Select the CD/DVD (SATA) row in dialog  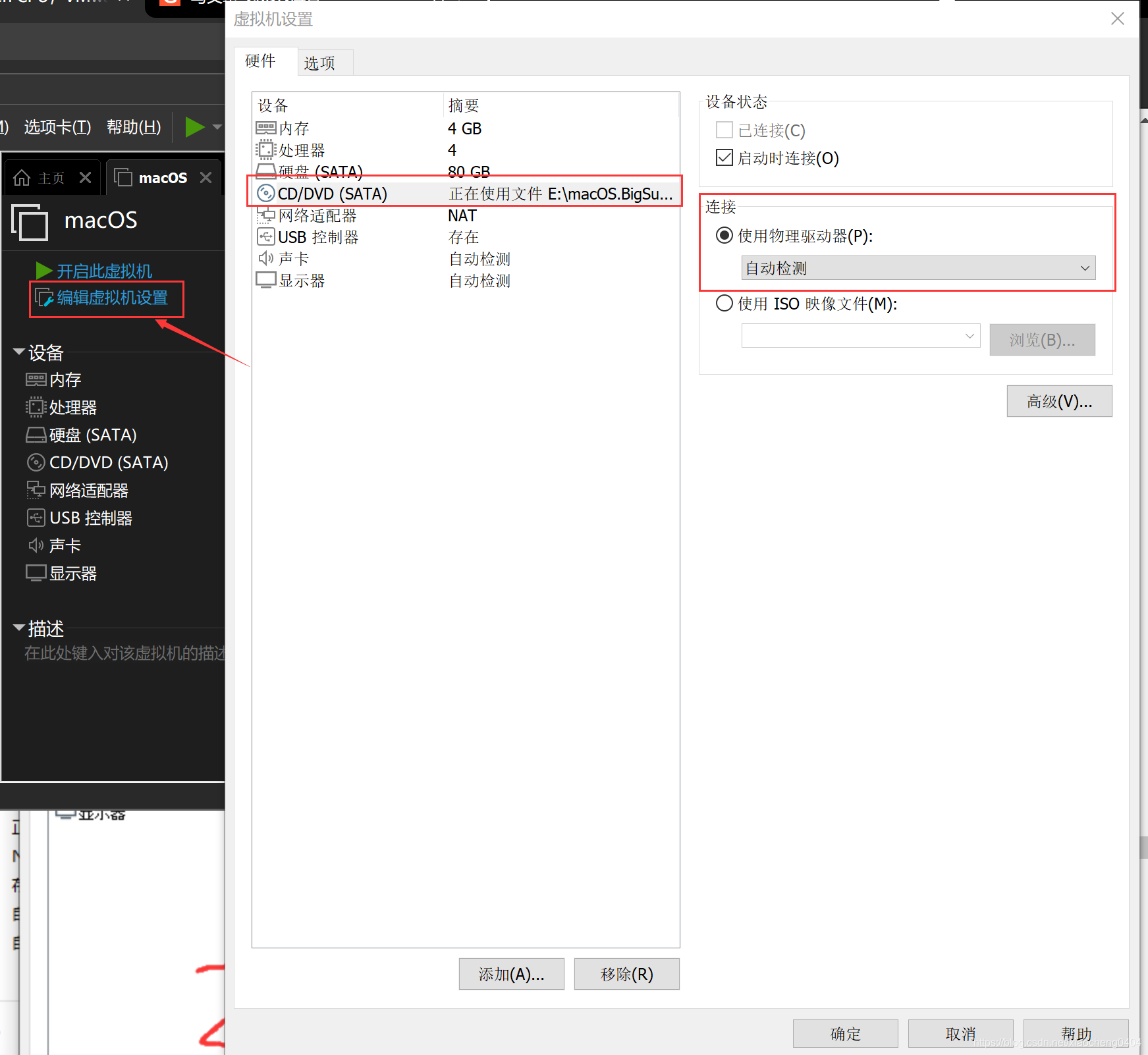pos(466,194)
